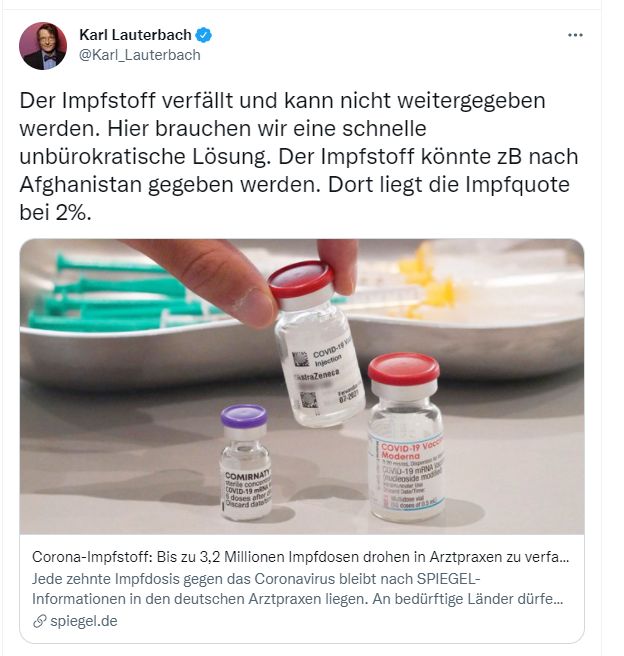Click the yellow syringe caps in the tray
The width and height of the screenshot is (624, 656).
[x=429, y=280]
